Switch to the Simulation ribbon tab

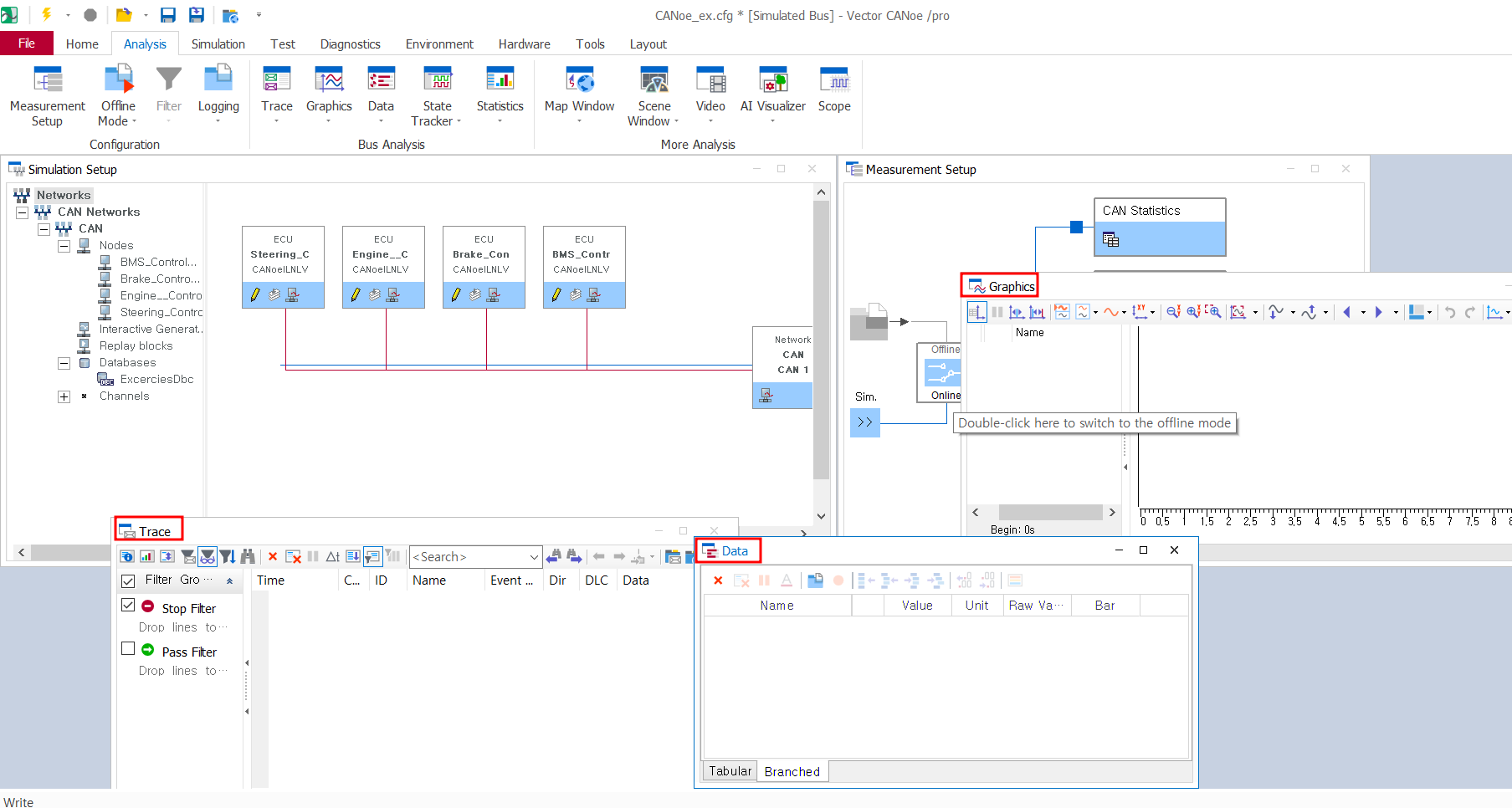(218, 43)
